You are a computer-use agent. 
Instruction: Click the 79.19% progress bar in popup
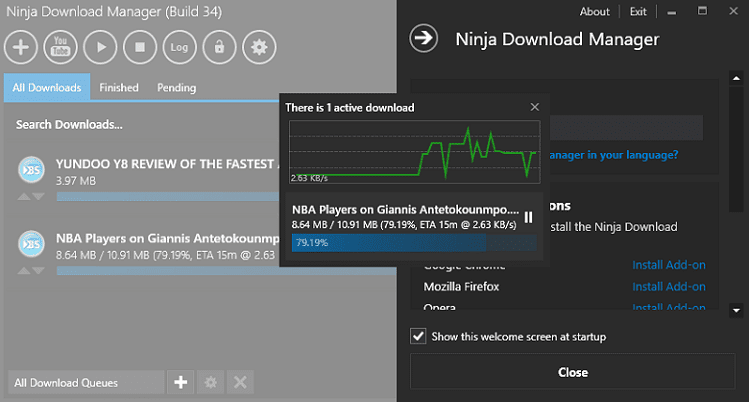point(414,243)
